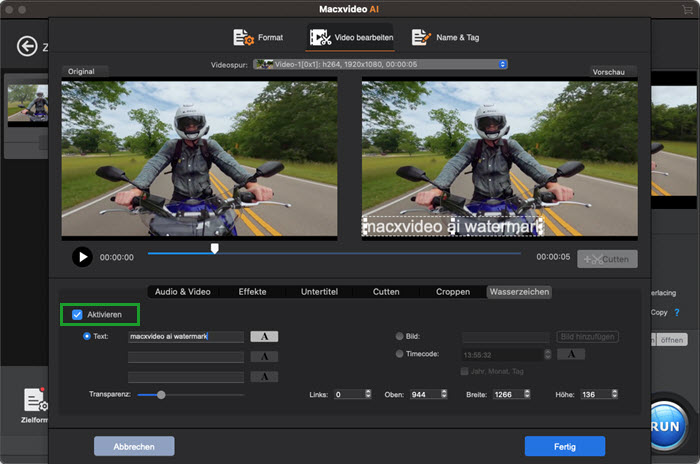Click the Transparenz slider knob
Image resolution: width=700 pixels, height=464 pixels.
pyautogui.click(x=161, y=395)
